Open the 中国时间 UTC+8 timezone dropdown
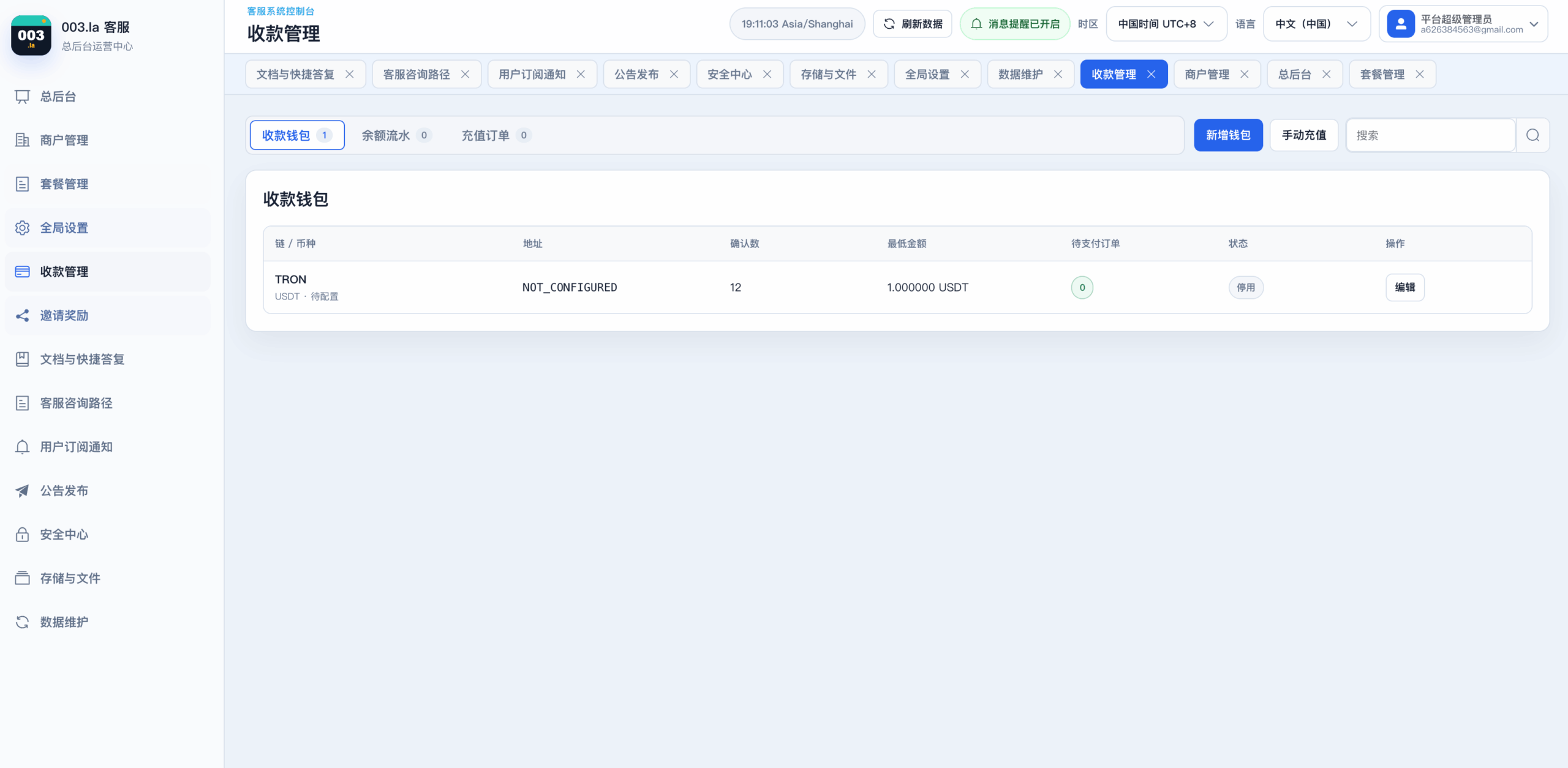The width and height of the screenshot is (1568, 768). [x=1166, y=24]
